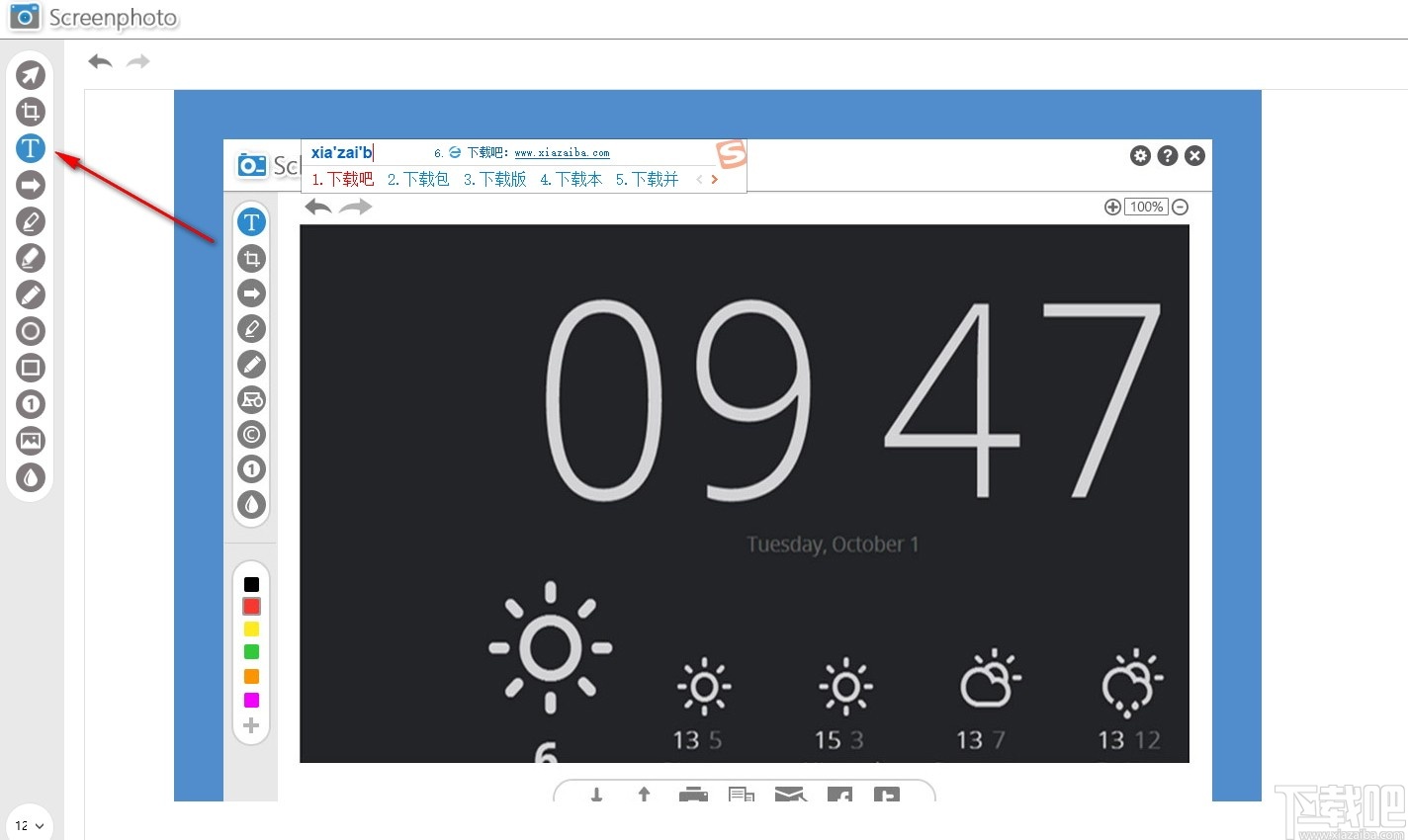Image resolution: width=1408 pixels, height=840 pixels.
Task: Click the "Tuesday, October 1" date text
Action: (x=833, y=545)
